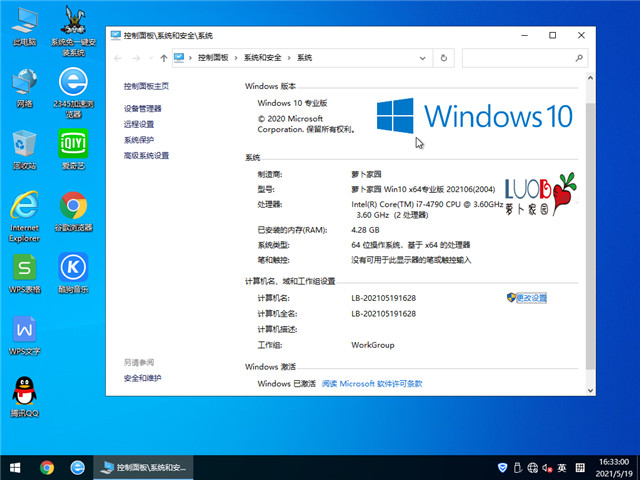Open 系统兔一键安装系统 desktop icon

point(73,31)
